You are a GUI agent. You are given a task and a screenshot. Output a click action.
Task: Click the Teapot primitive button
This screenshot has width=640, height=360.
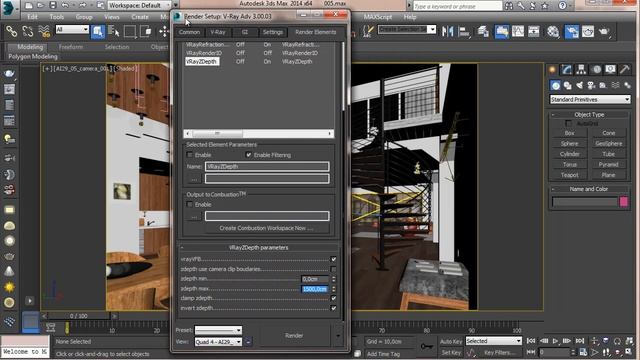[569, 175]
